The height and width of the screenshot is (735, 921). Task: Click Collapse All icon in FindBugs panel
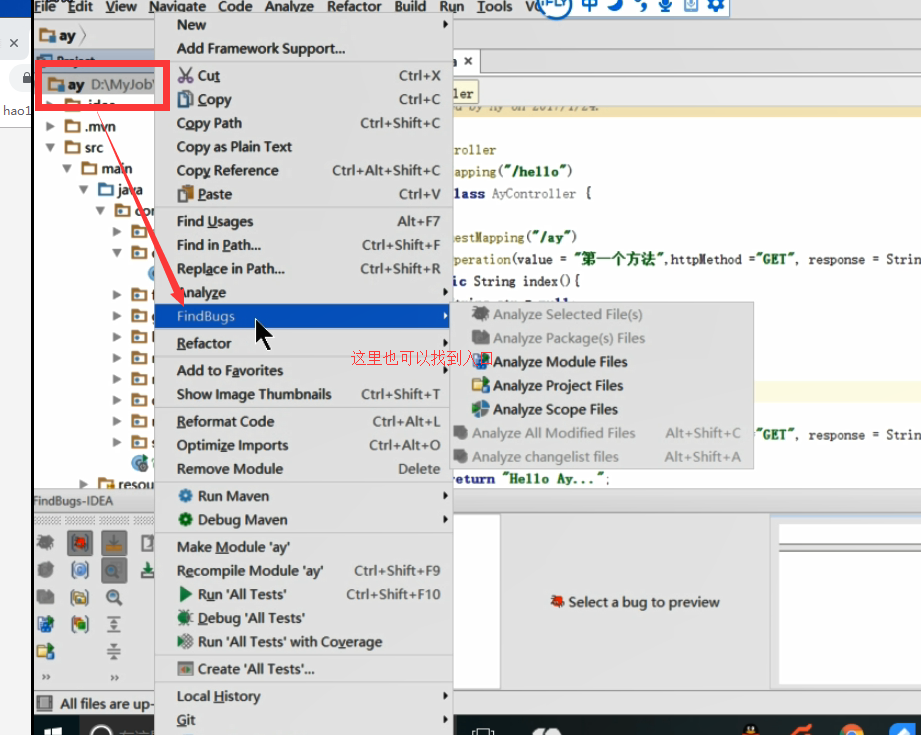pyautogui.click(x=114, y=651)
